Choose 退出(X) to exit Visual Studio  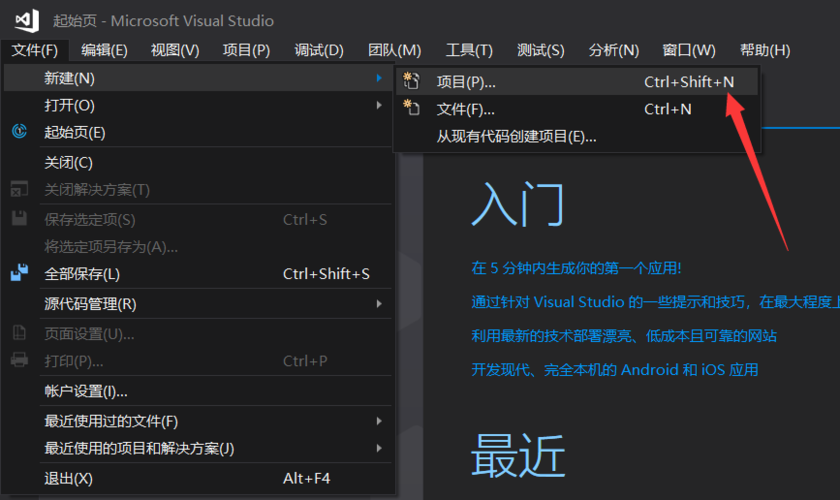198,478
